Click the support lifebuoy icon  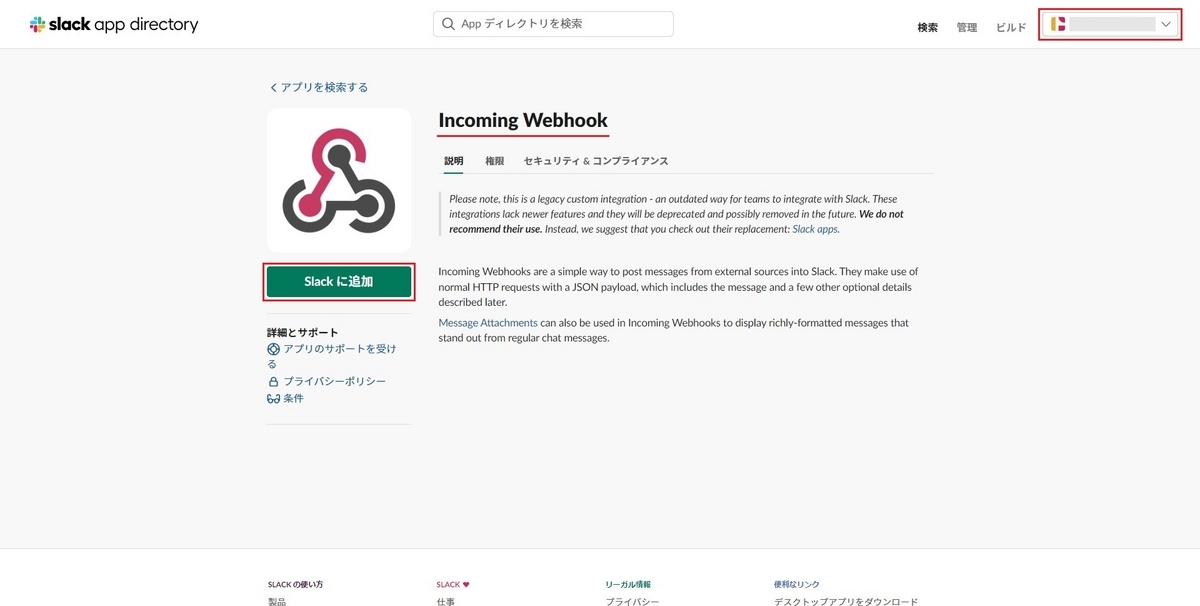tap(273, 349)
